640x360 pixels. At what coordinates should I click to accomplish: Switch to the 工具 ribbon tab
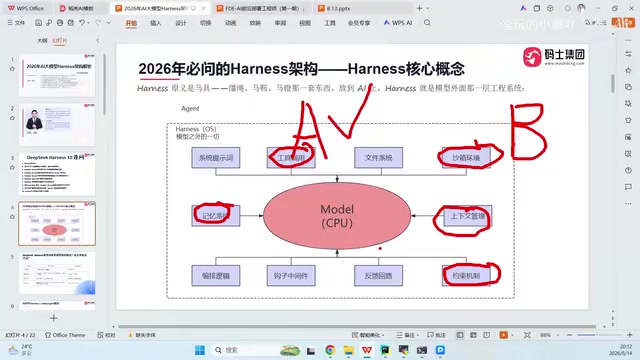(330, 23)
